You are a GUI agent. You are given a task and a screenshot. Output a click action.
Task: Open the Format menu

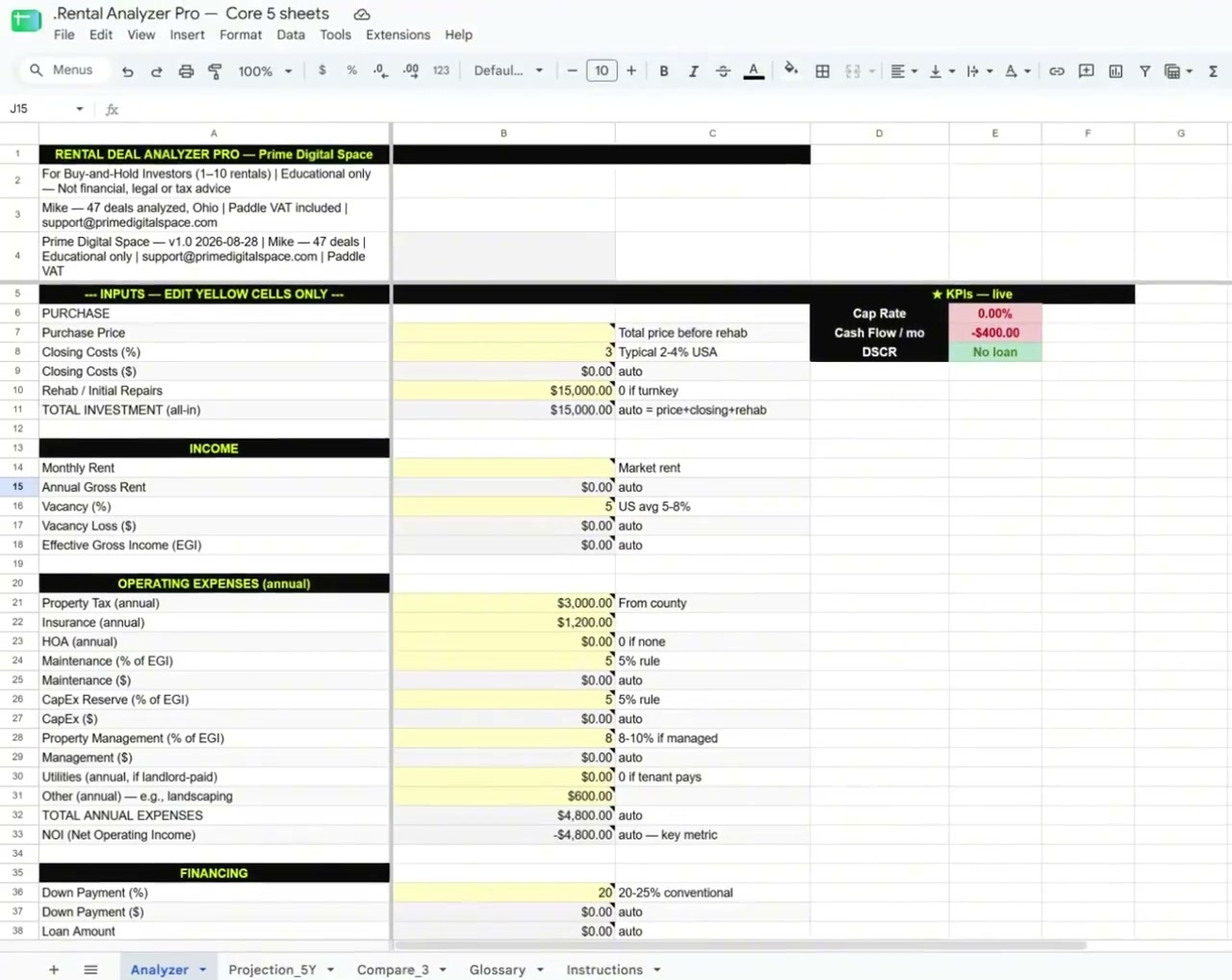pos(241,35)
